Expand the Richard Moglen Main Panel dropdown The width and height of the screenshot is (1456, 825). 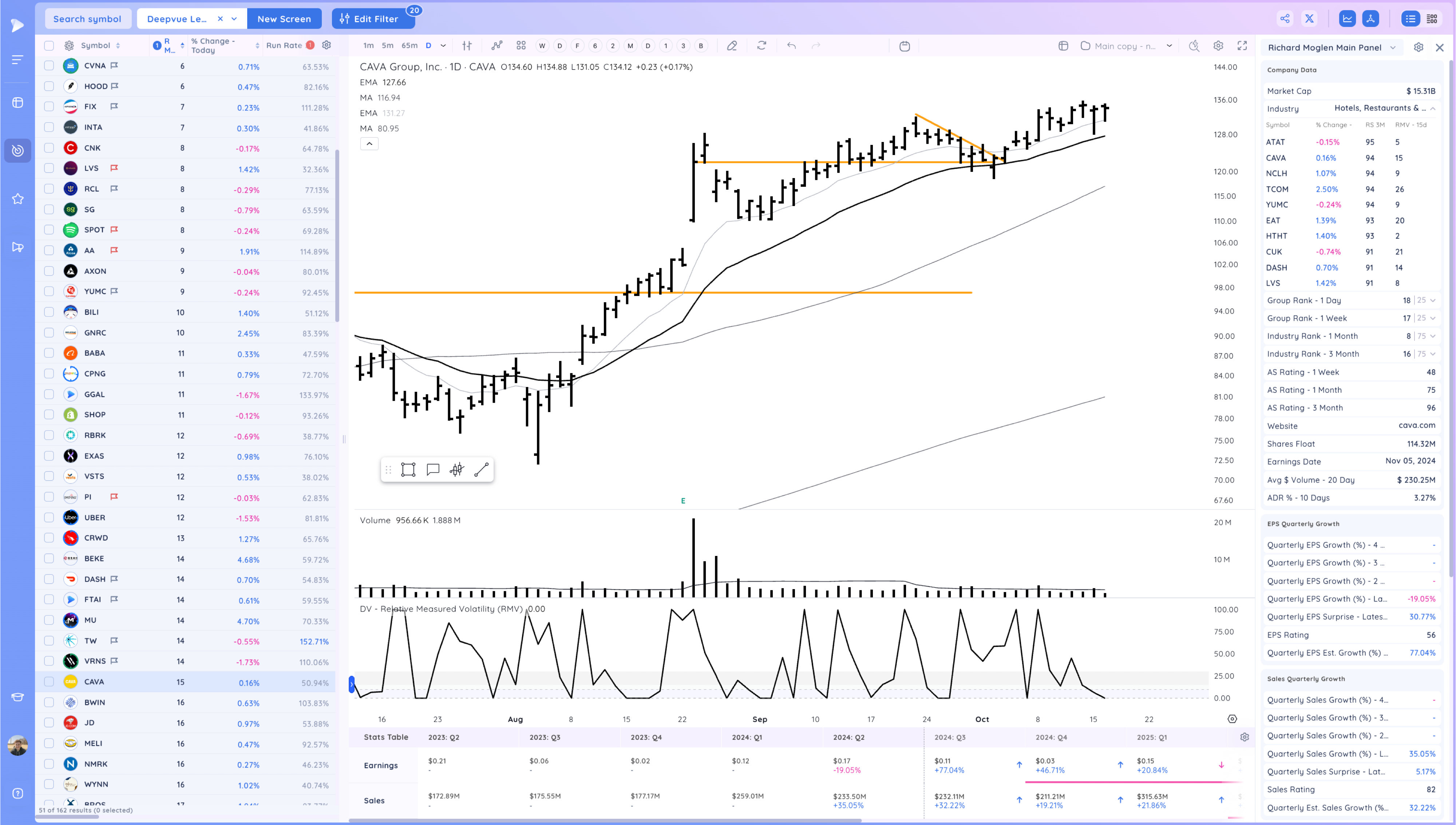[x=1393, y=48]
